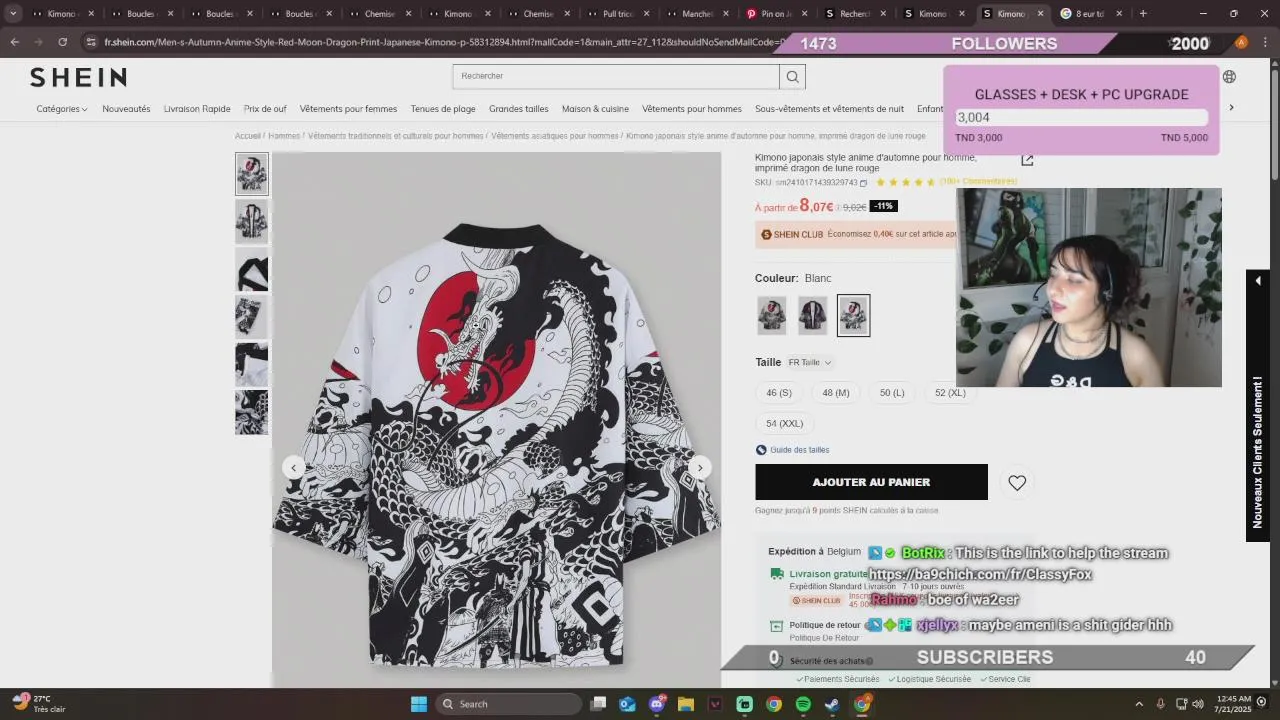Screen dimensions: 1280x720
Task: Open Discord from the taskbar
Action: click(x=657, y=704)
